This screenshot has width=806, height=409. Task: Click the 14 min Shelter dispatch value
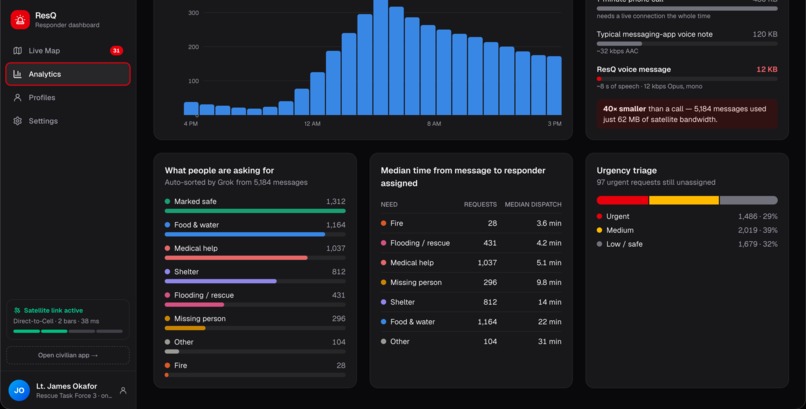pos(549,302)
